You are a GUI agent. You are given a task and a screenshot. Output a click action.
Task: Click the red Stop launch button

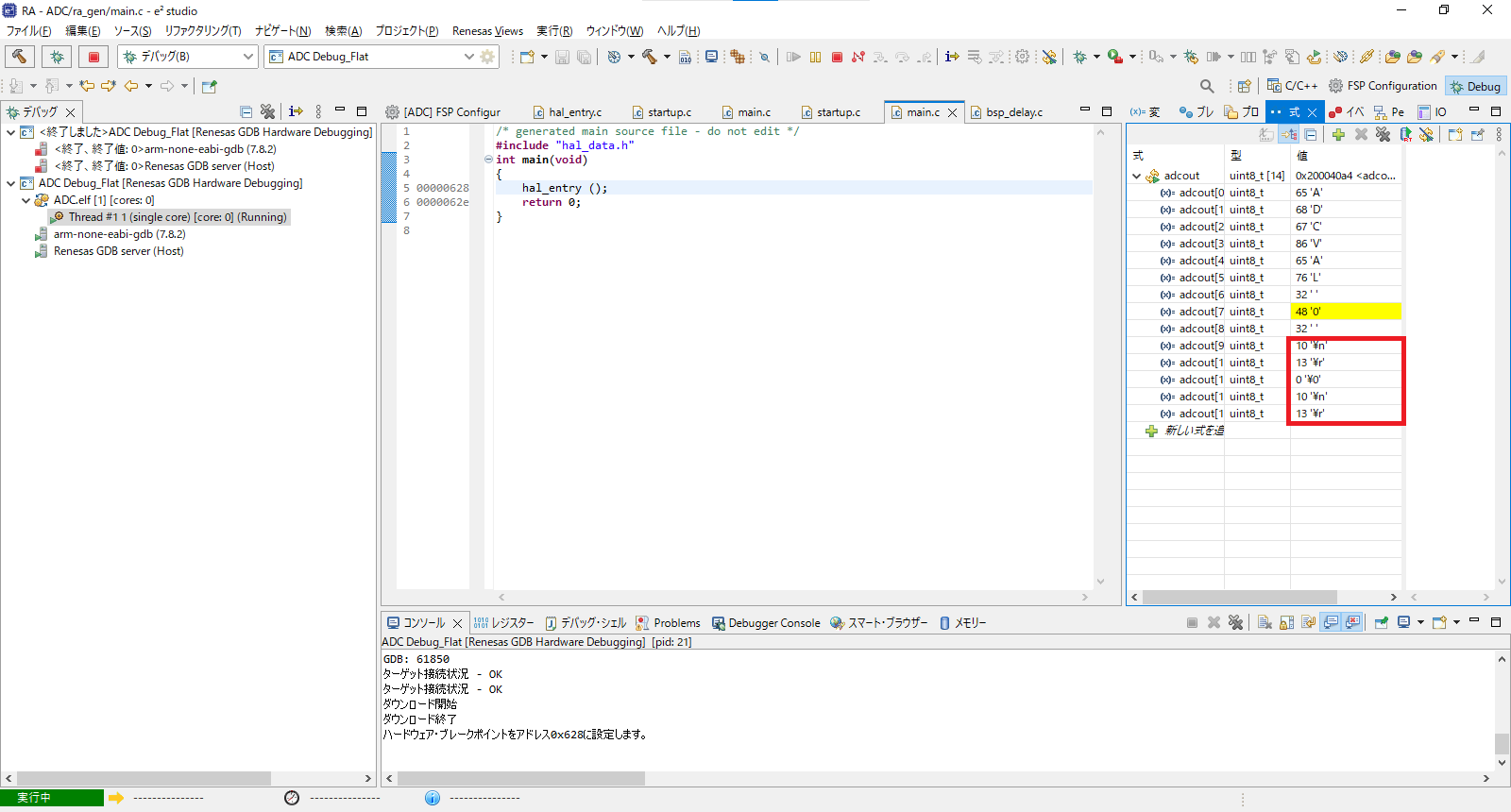93,57
